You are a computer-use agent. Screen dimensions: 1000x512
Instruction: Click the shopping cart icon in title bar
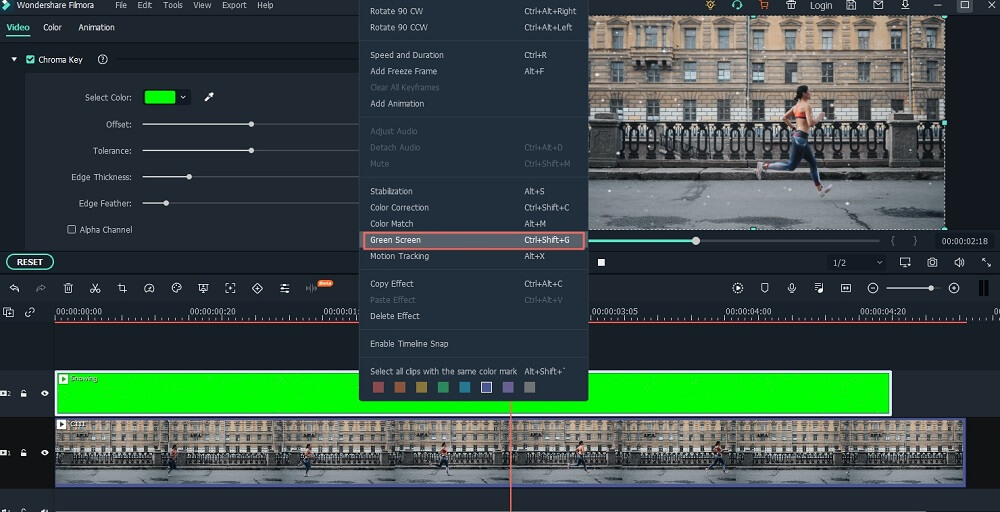(x=764, y=5)
